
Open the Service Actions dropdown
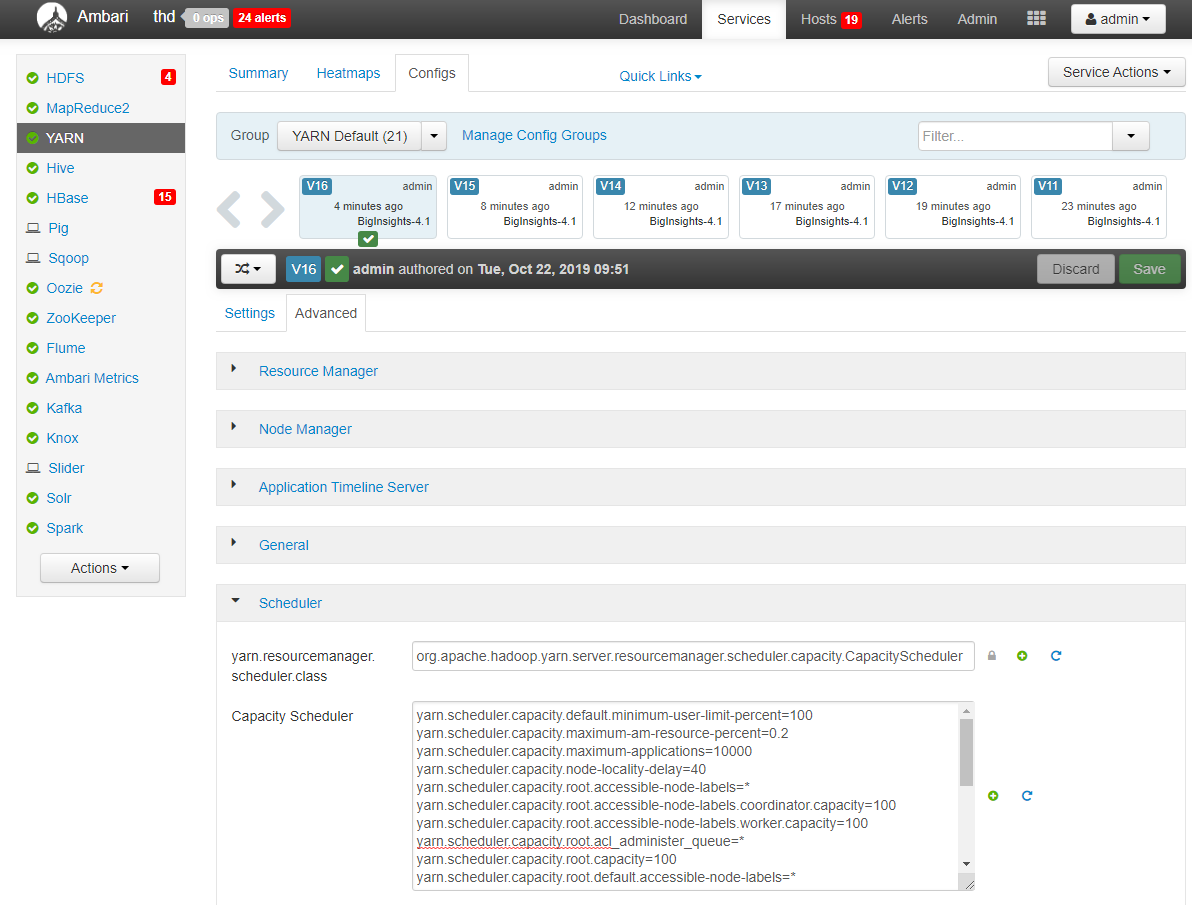[1116, 72]
